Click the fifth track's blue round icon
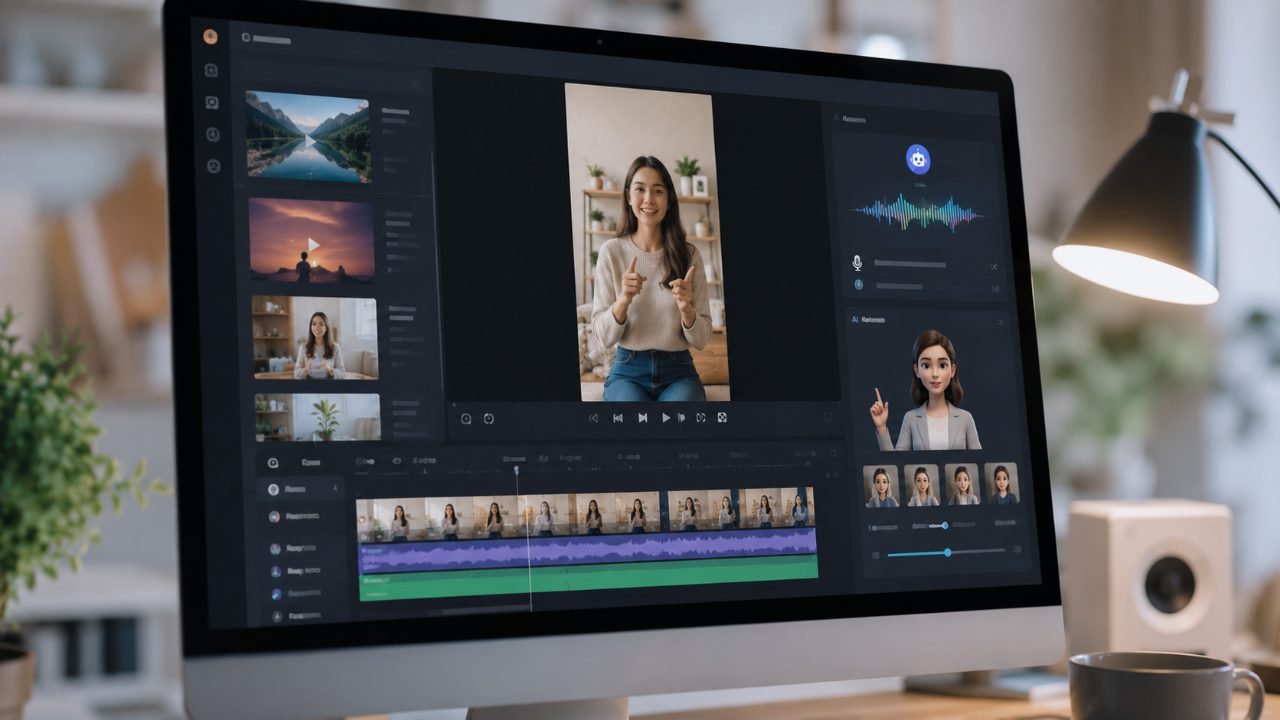 click(x=276, y=593)
